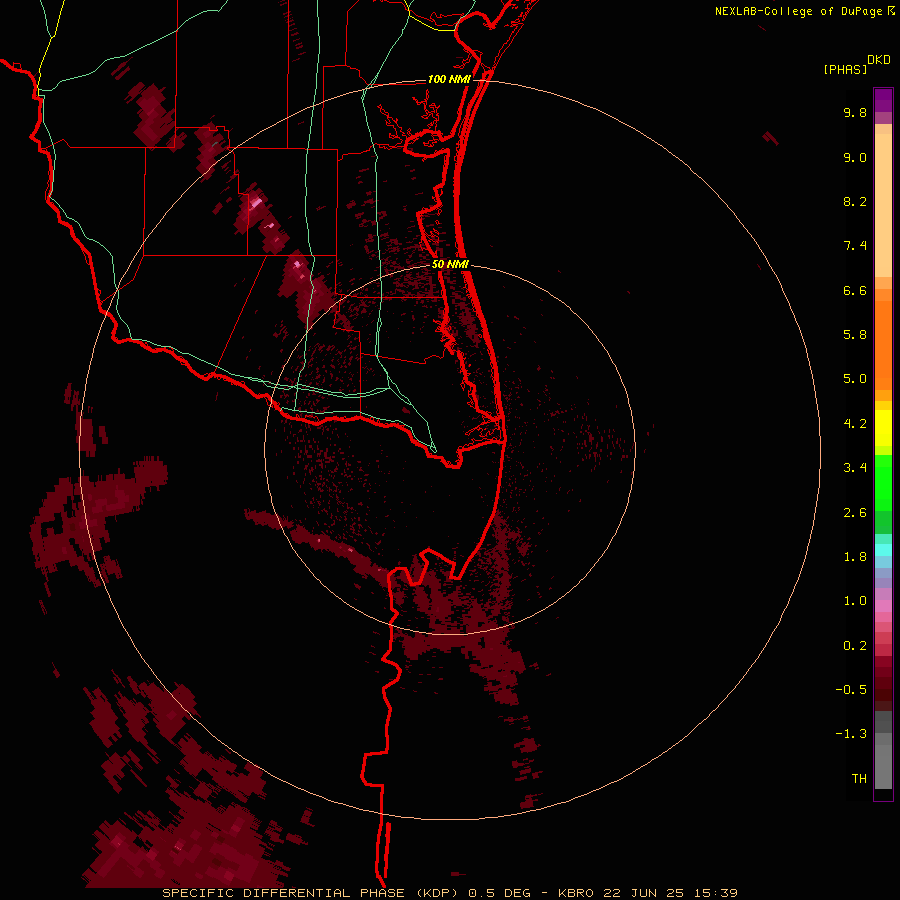The width and height of the screenshot is (900, 900).
Task: Click the 8.2 legend value
Action: tap(855, 201)
